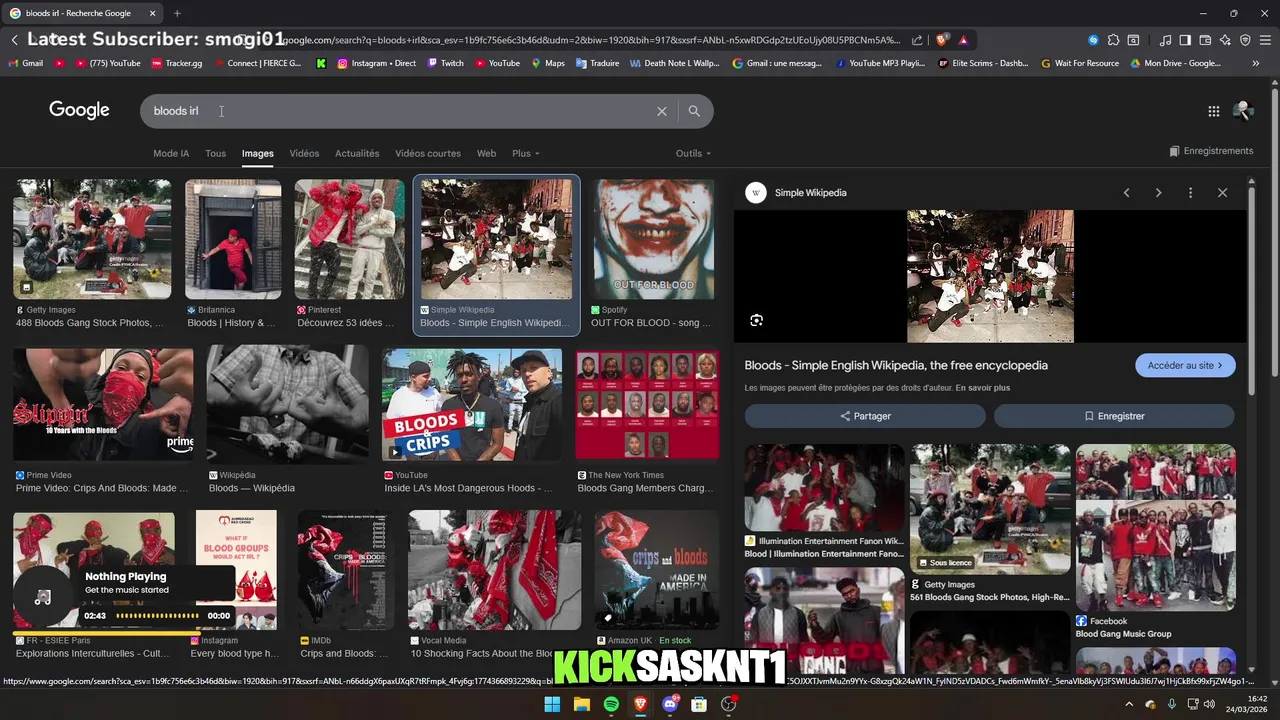Screen dimensions: 1280x720
Task: Open the Twitch bookmark
Action: (x=445, y=63)
